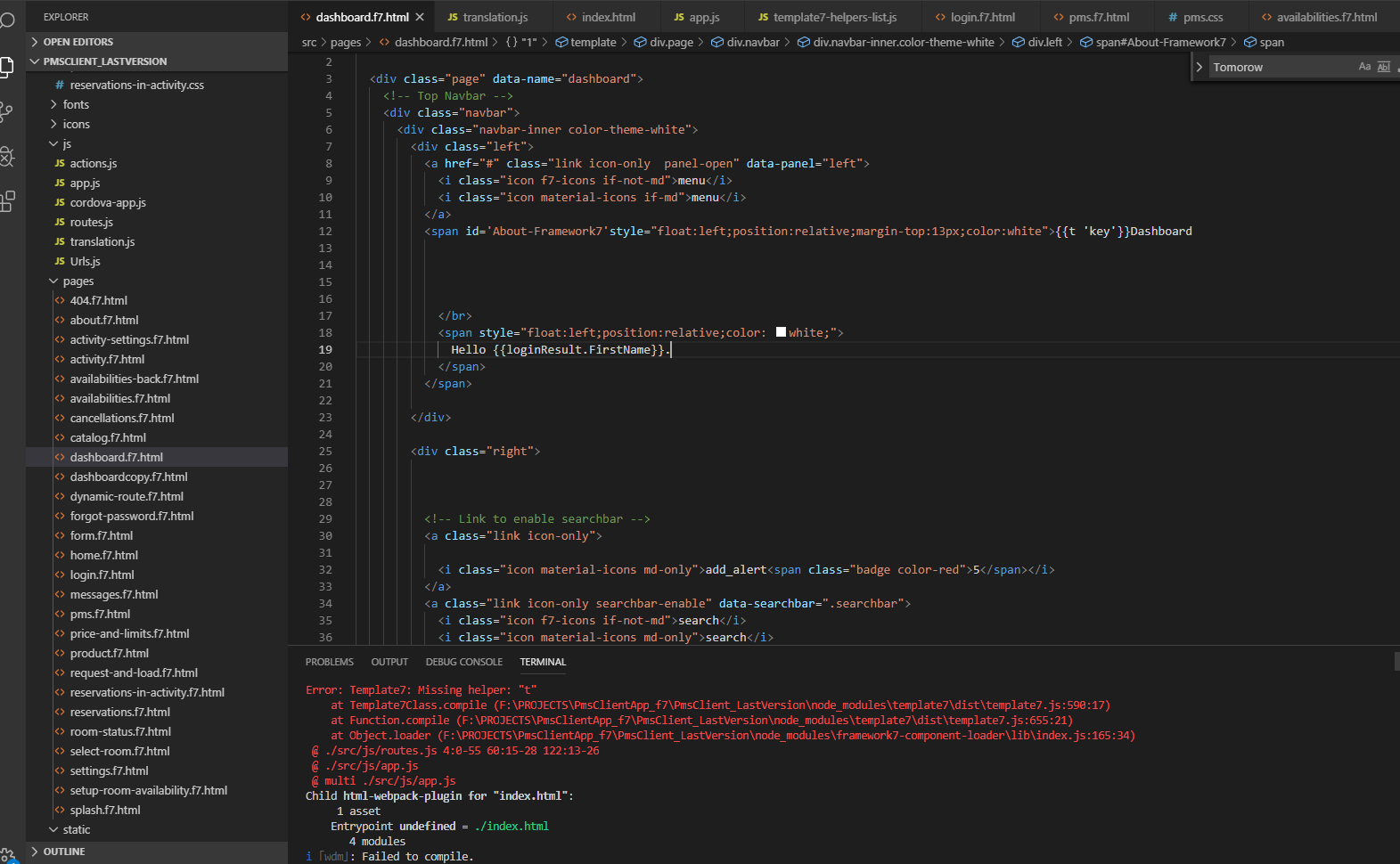Viewport: 1400px width, 864px height.
Task: Switch to the pms.f7.html editor tab
Action: click(1098, 17)
